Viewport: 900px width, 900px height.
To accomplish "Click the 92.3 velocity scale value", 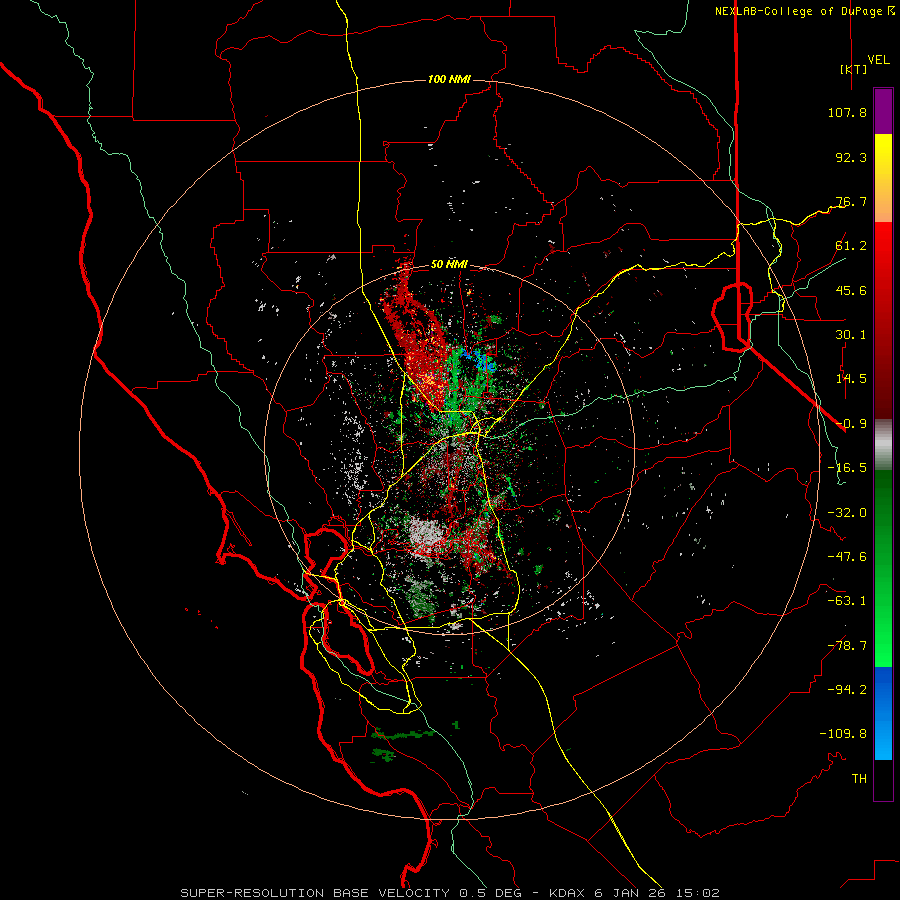I will pos(851,157).
